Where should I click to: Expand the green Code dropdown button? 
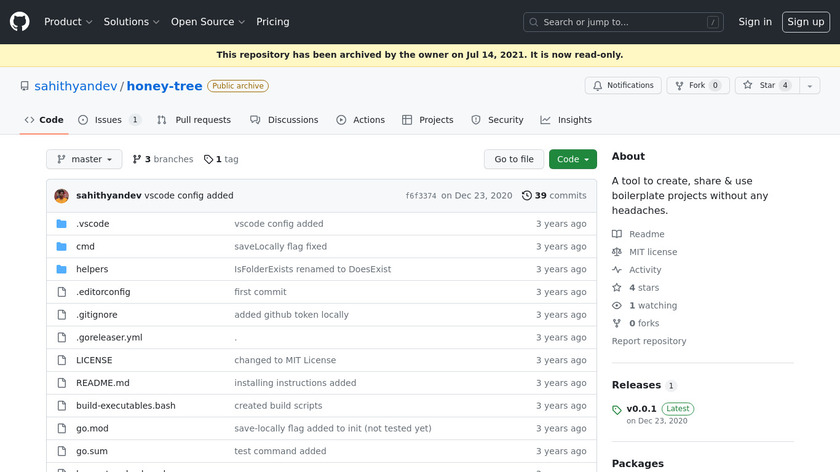(x=572, y=159)
